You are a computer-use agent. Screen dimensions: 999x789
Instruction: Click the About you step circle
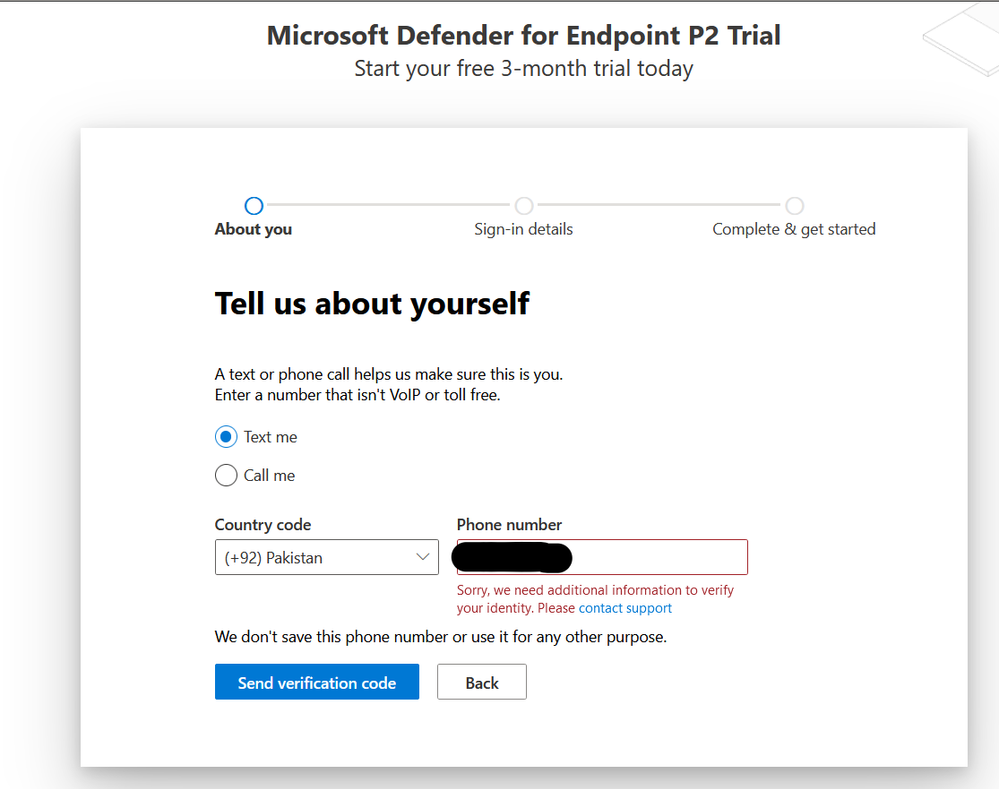click(x=254, y=206)
